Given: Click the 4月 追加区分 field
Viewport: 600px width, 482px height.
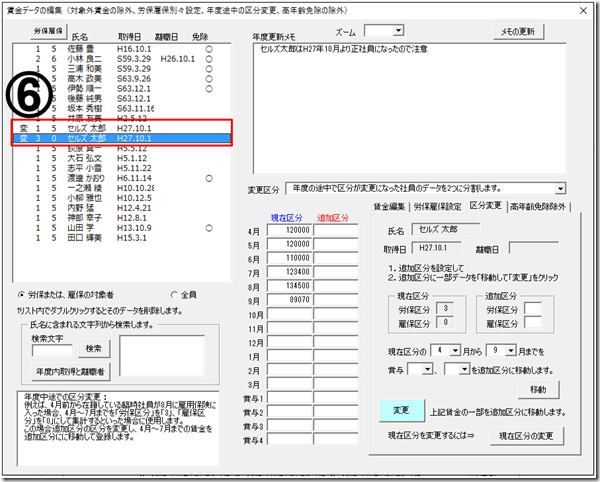Looking at the screenshot, I should pos(336,230).
